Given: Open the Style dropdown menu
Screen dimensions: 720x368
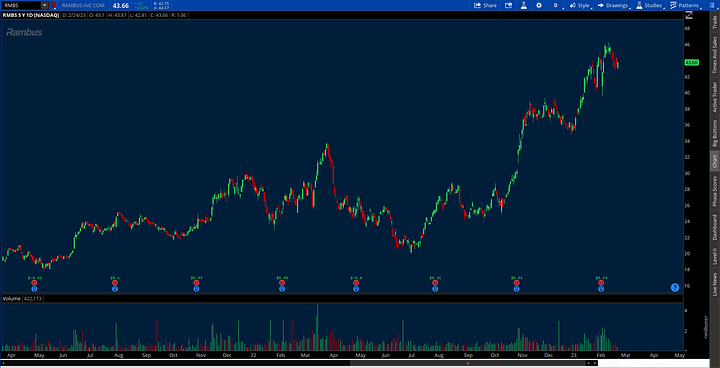Looking at the screenshot, I should (580, 6).
